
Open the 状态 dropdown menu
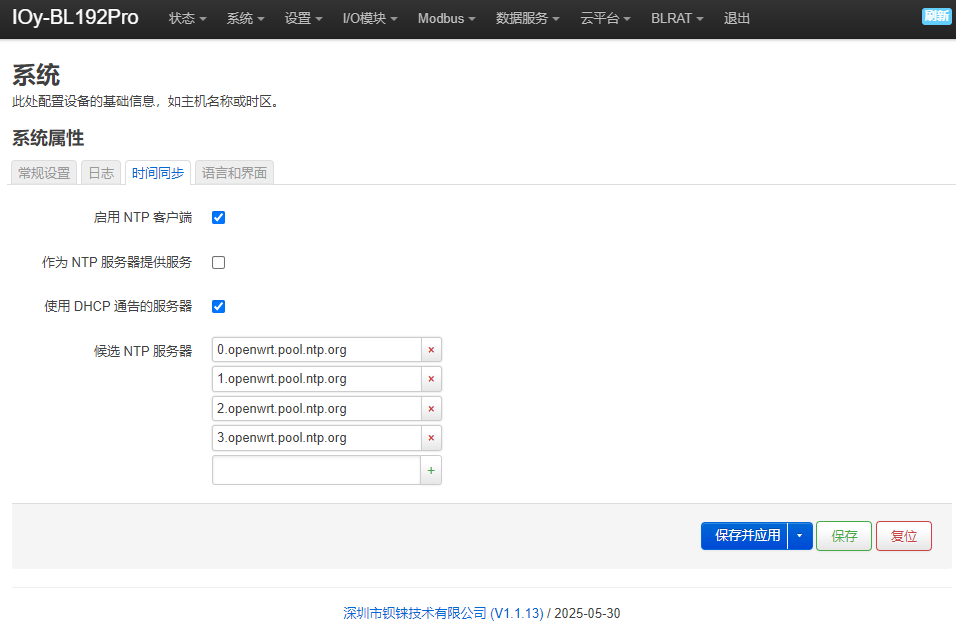187,18
